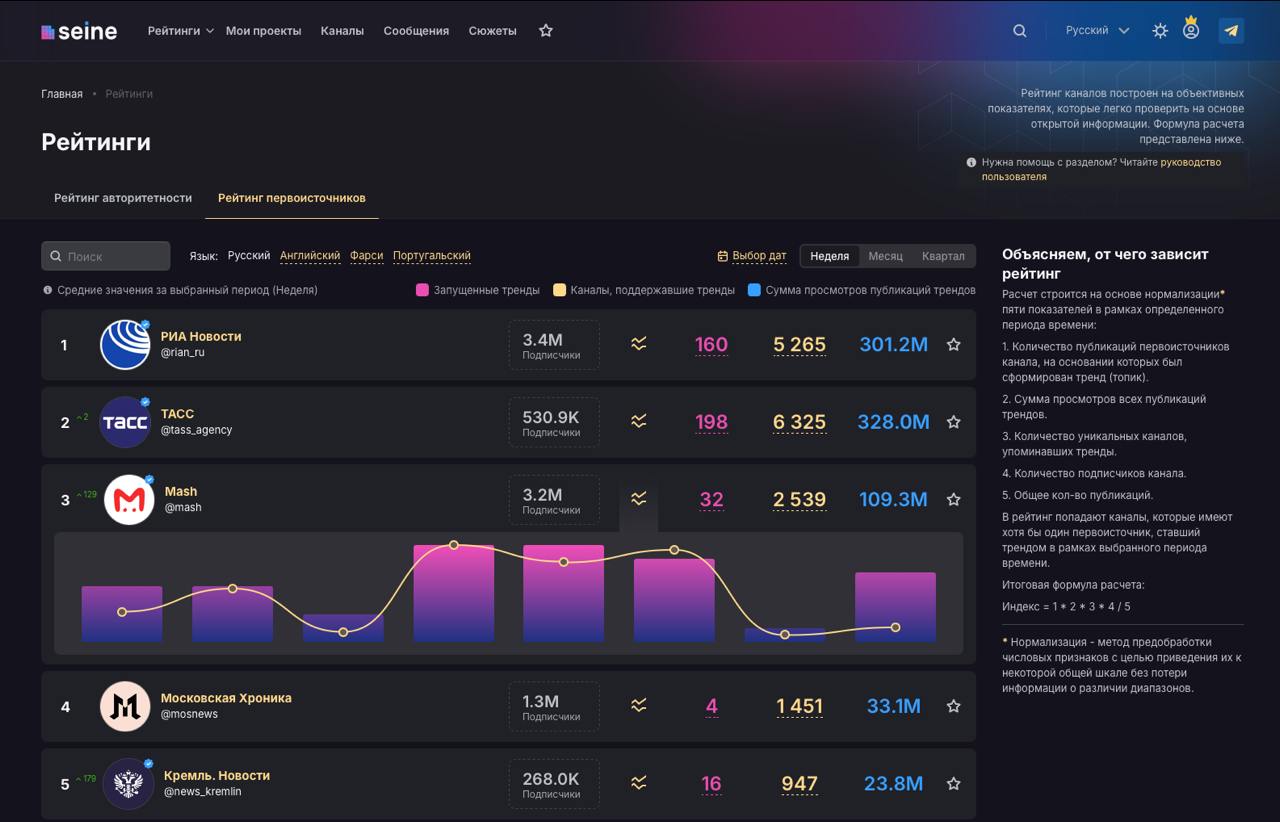Click the 6 325 supporting channels value
This screenshot has height=822, width=1280.
pyautogui.click(x=800, y=422)
